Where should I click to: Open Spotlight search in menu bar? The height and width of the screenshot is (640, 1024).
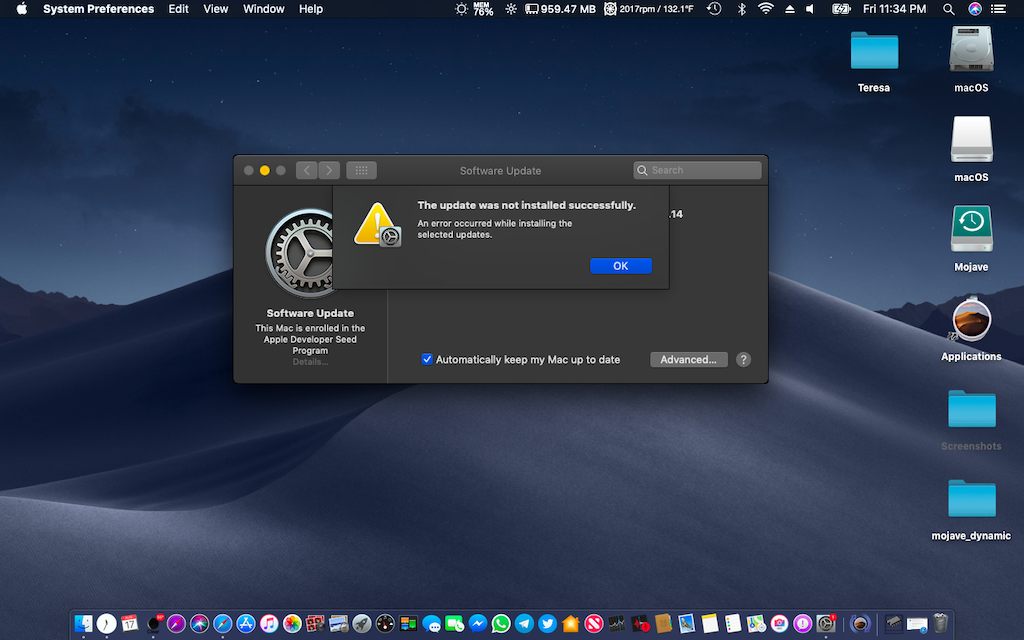click(x=949, y=8)
